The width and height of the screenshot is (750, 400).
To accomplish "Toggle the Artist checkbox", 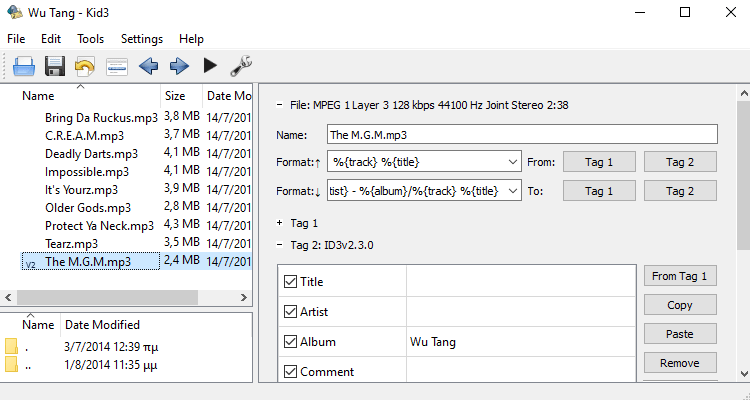I will pyautogui.click(x=290, y=311).
